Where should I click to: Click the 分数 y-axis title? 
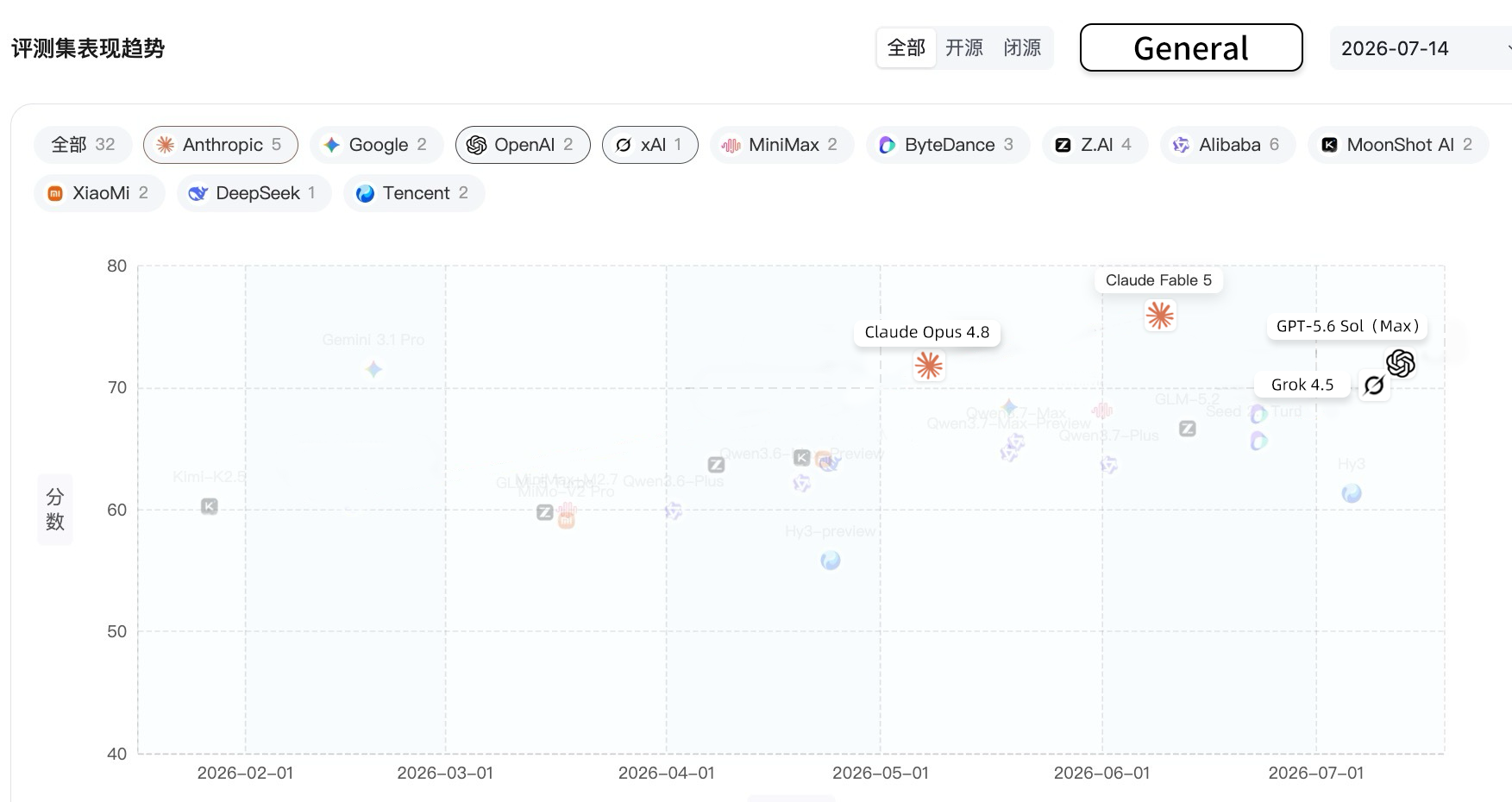tap(55, 509)
